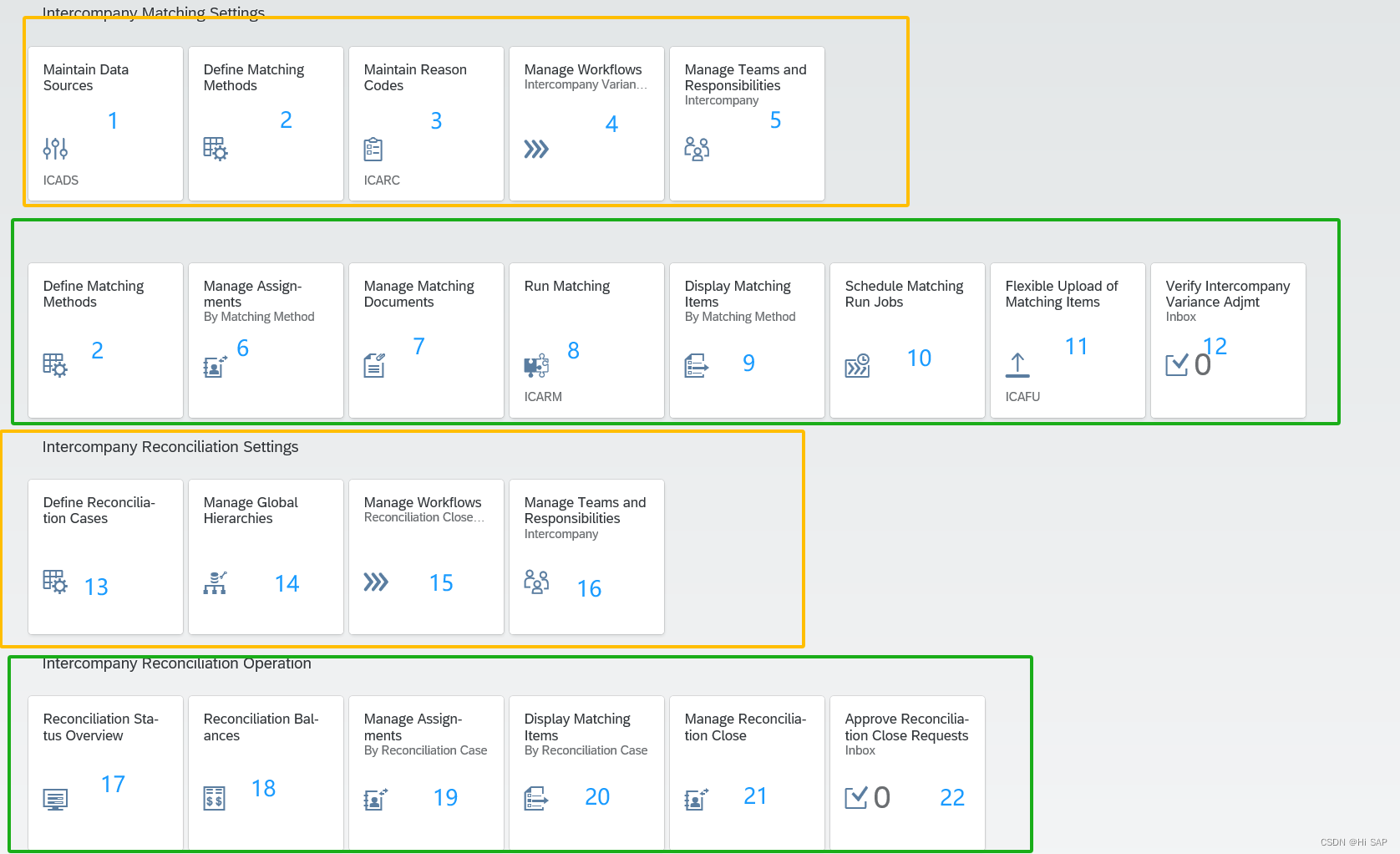Click the workflow arrows icon for Manage Workflows

click(x=537, y=150)
